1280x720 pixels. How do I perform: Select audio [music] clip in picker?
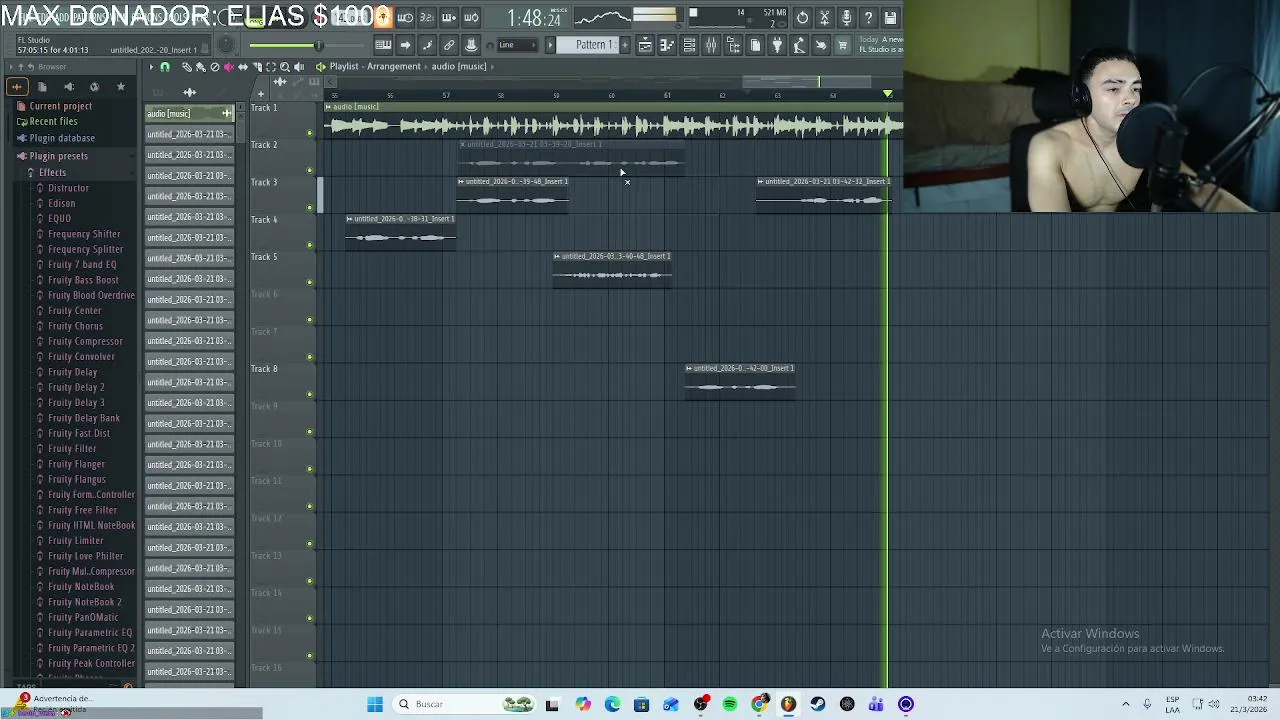[189, 113]
